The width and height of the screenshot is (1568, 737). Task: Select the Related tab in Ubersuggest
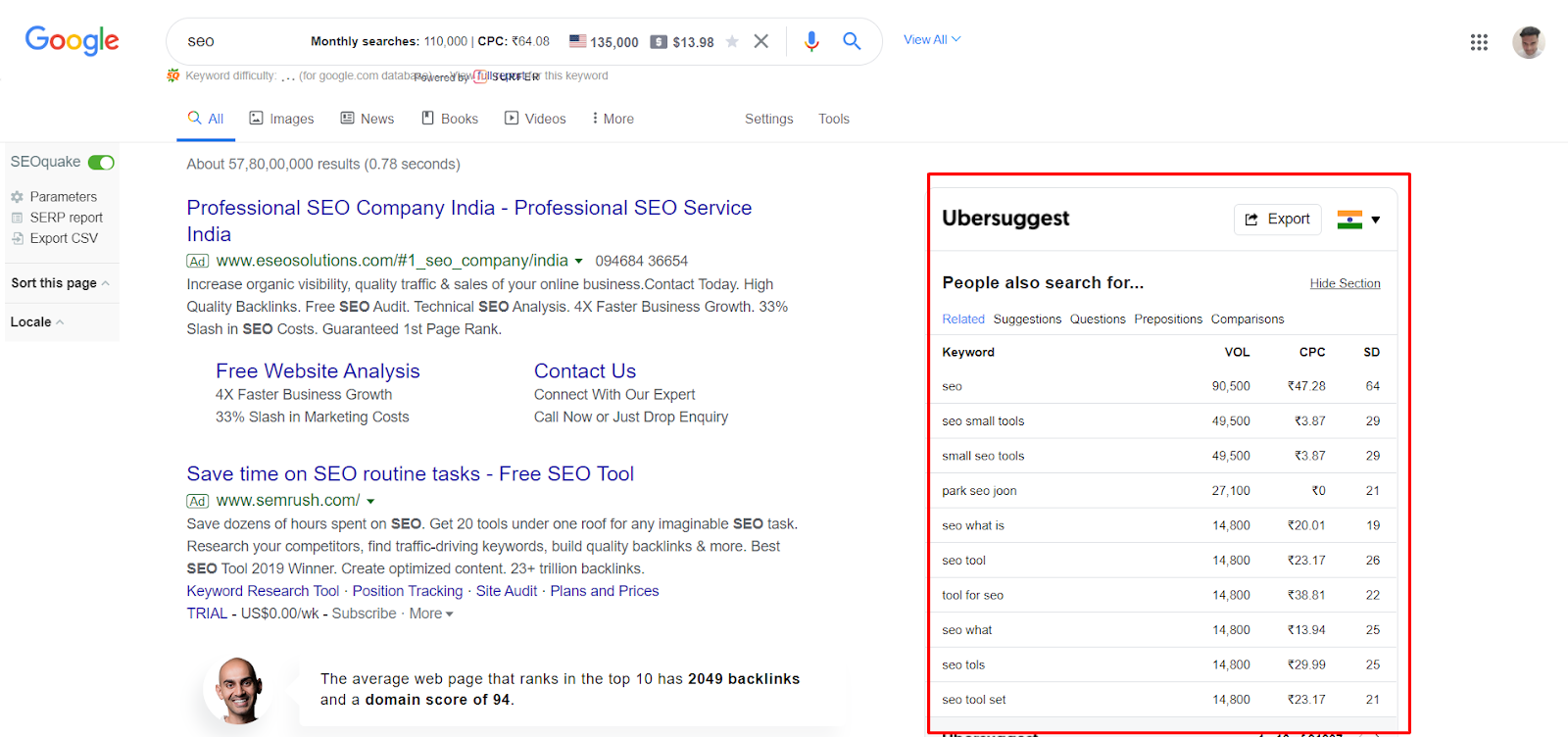coord(963,319)
